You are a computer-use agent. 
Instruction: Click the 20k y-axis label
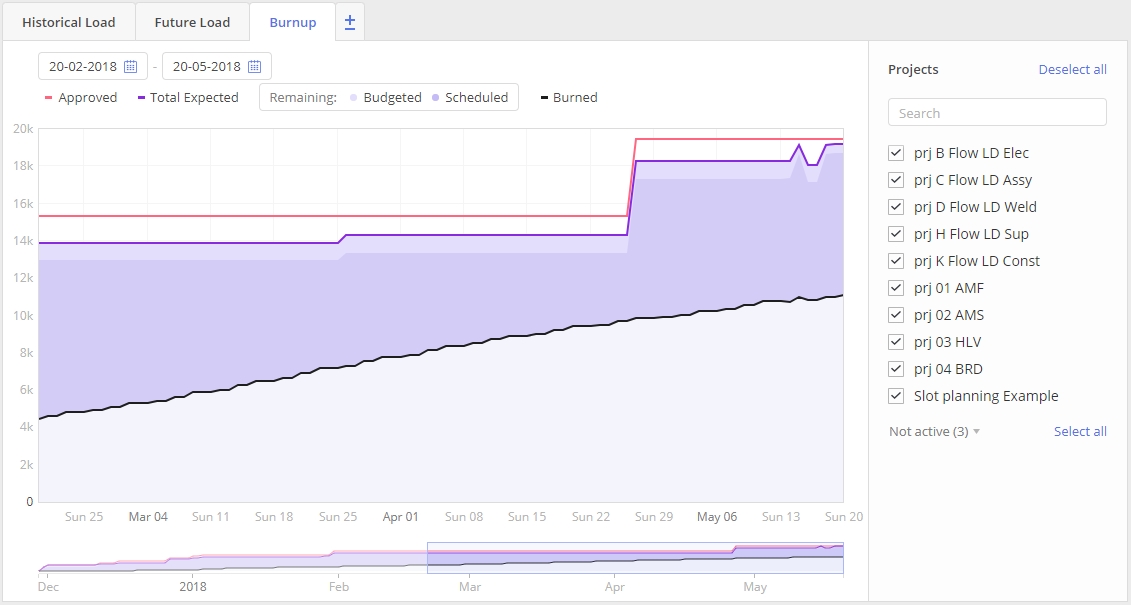(23, 128)
